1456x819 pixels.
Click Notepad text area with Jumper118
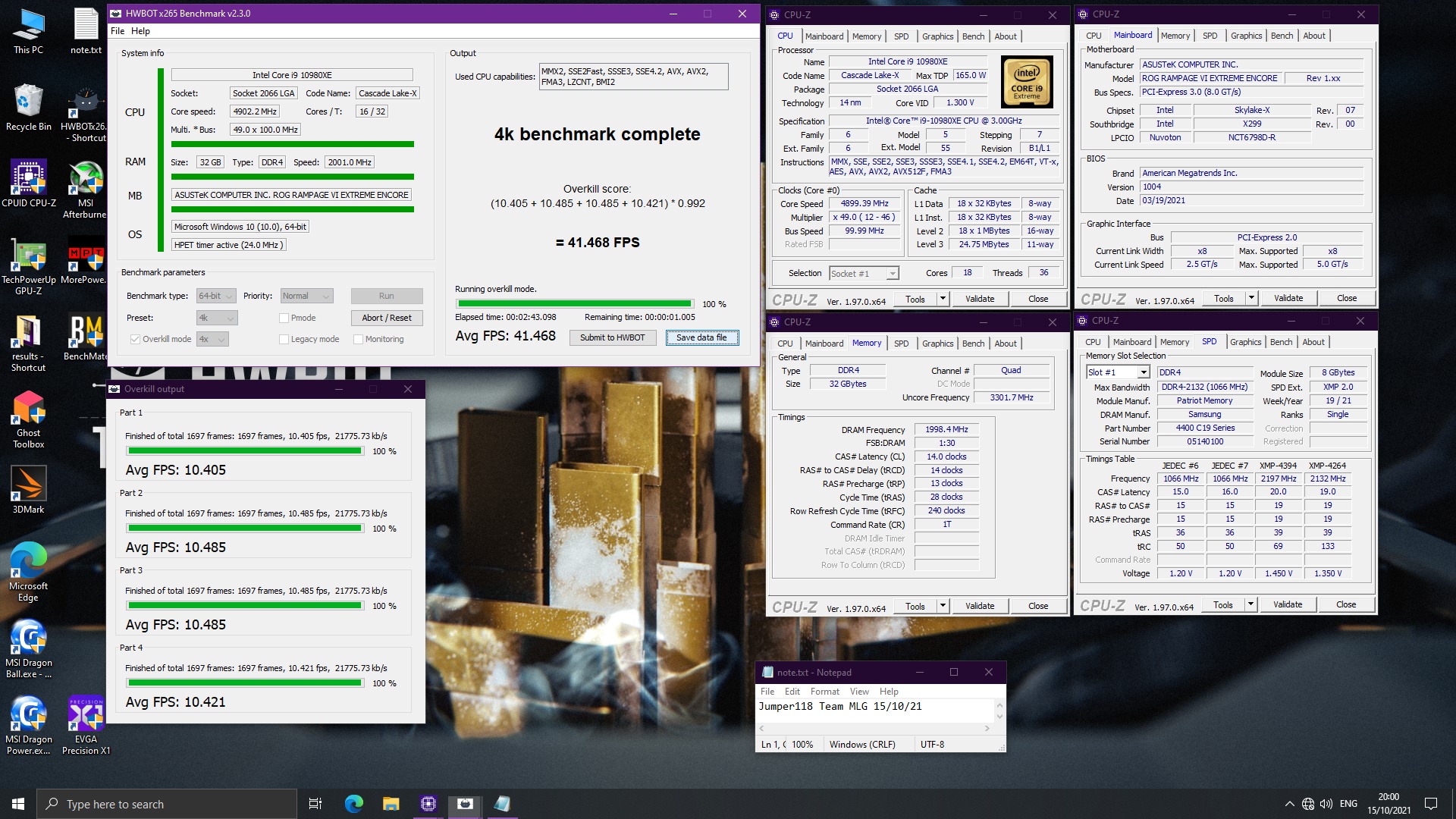tap(875, 711)
